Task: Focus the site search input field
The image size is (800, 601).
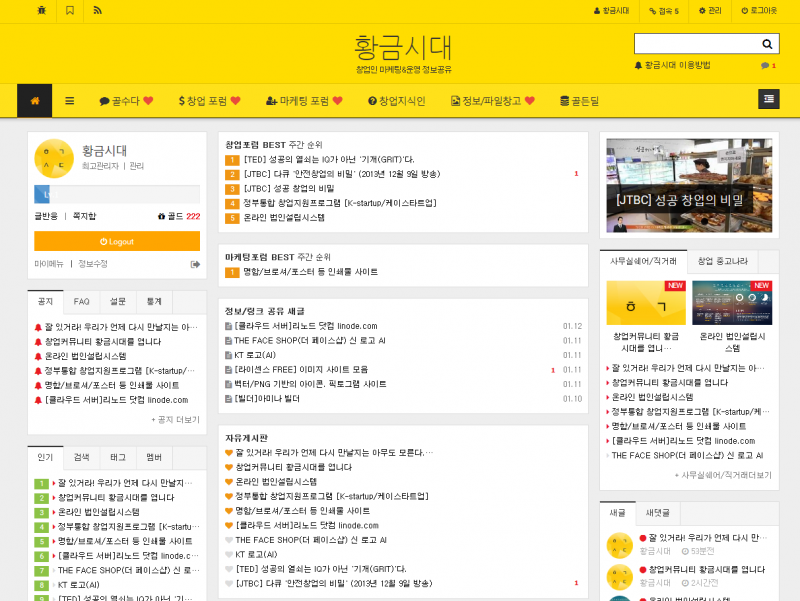Action: (696, 44)
